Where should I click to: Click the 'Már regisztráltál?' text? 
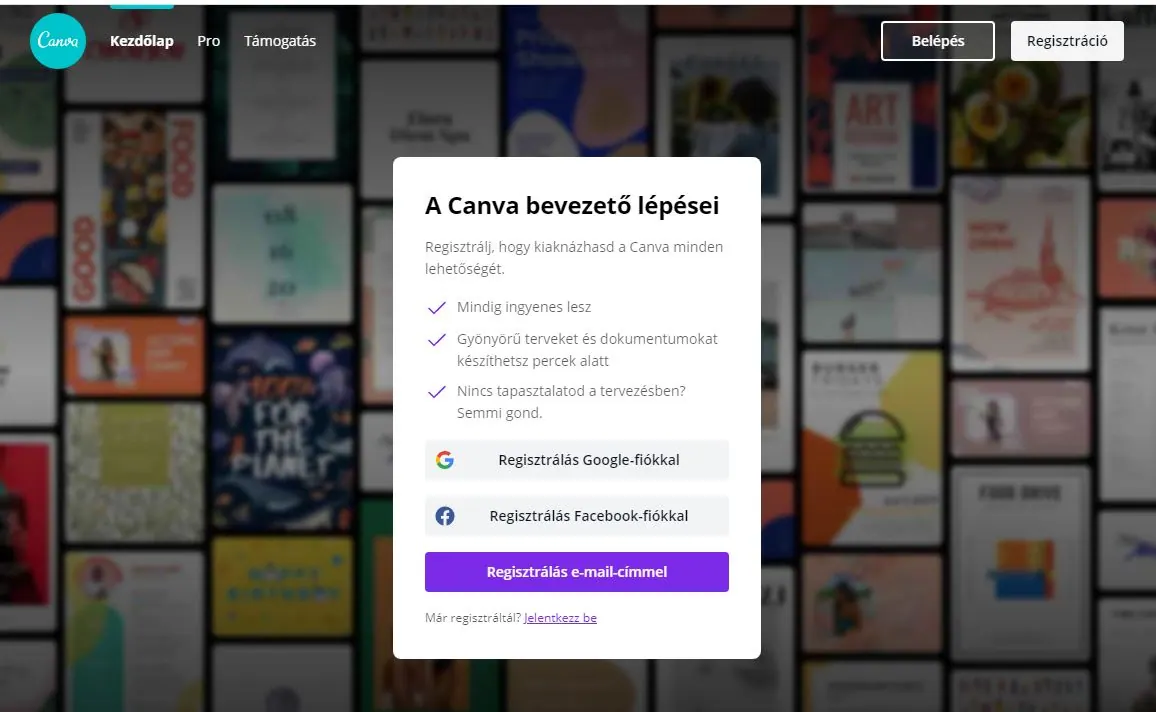click(473, 618)
